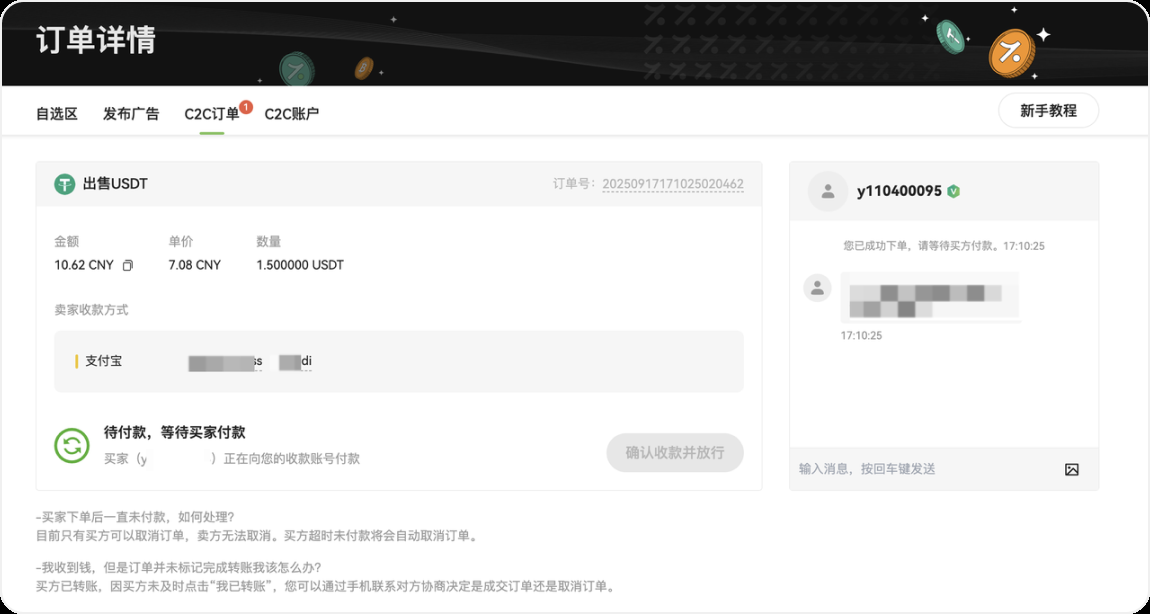Switch to the 自选区 tab
1150x614 pixels.
57,114
